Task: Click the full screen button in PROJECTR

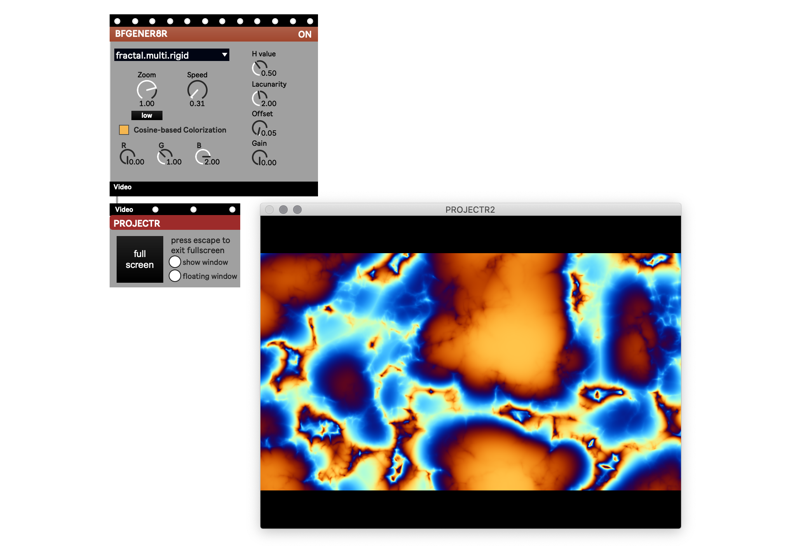Action: coord(140,259)
